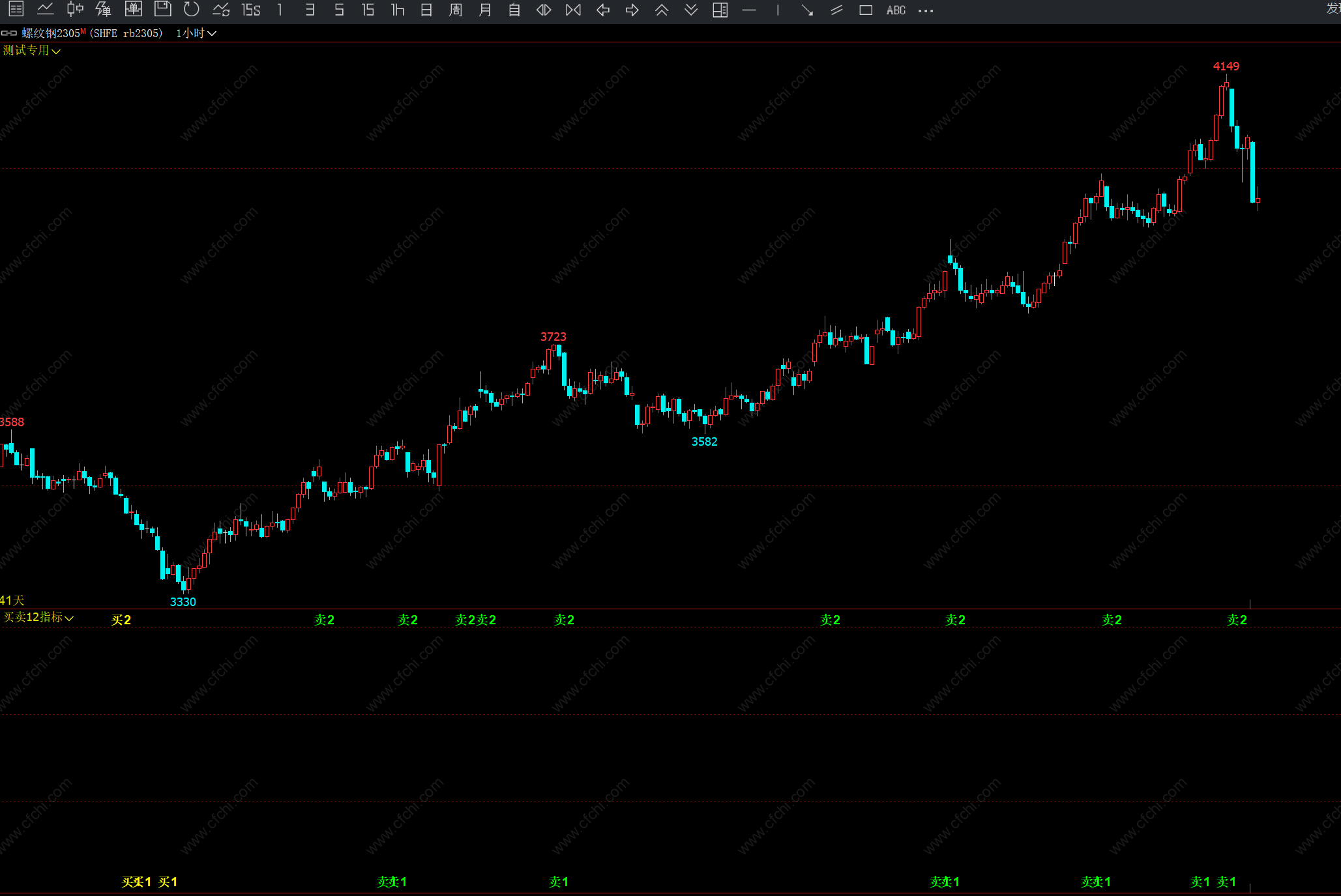Screen dimensions: 1341x896
Task: Select the ABC text annotation tool
Action: (896, 10)
